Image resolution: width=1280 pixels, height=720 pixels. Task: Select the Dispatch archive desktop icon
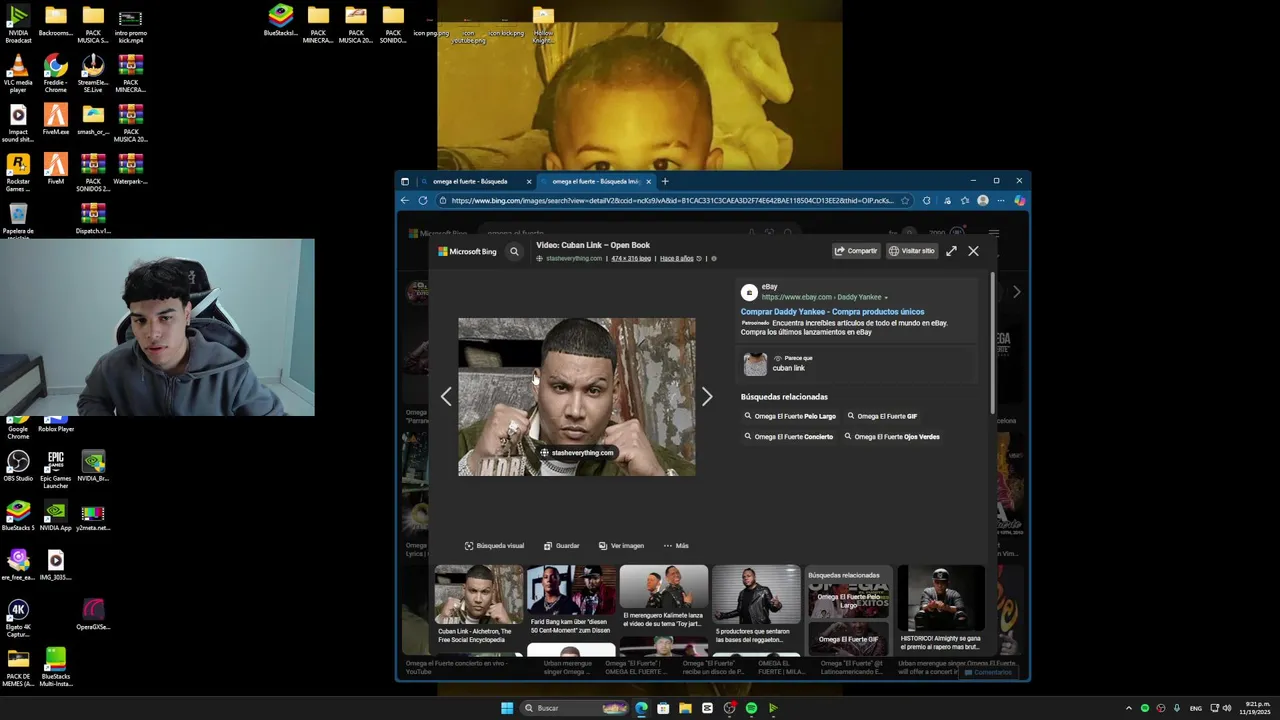point(93,219)
